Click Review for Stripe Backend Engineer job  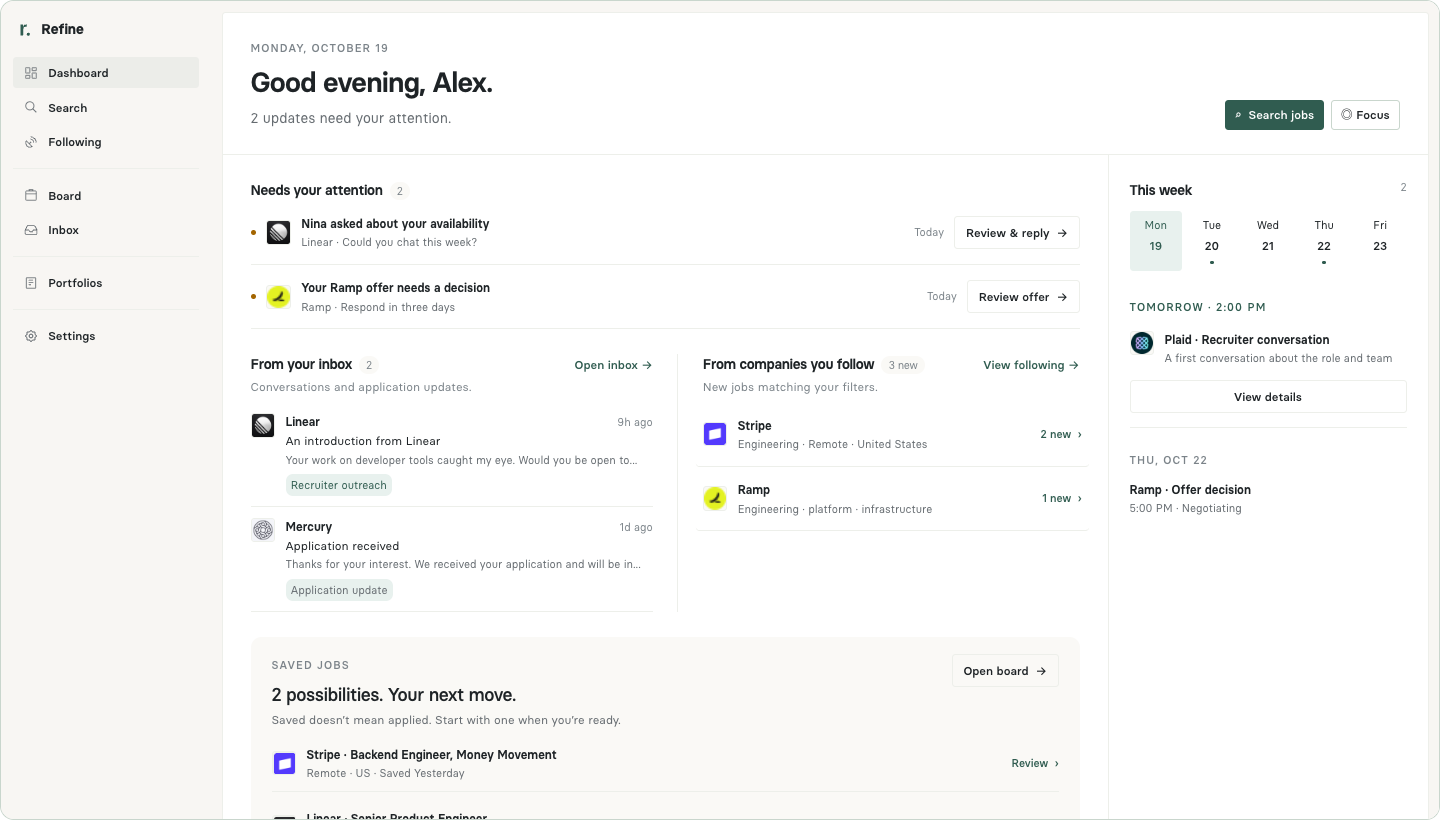pos(1035,763)
